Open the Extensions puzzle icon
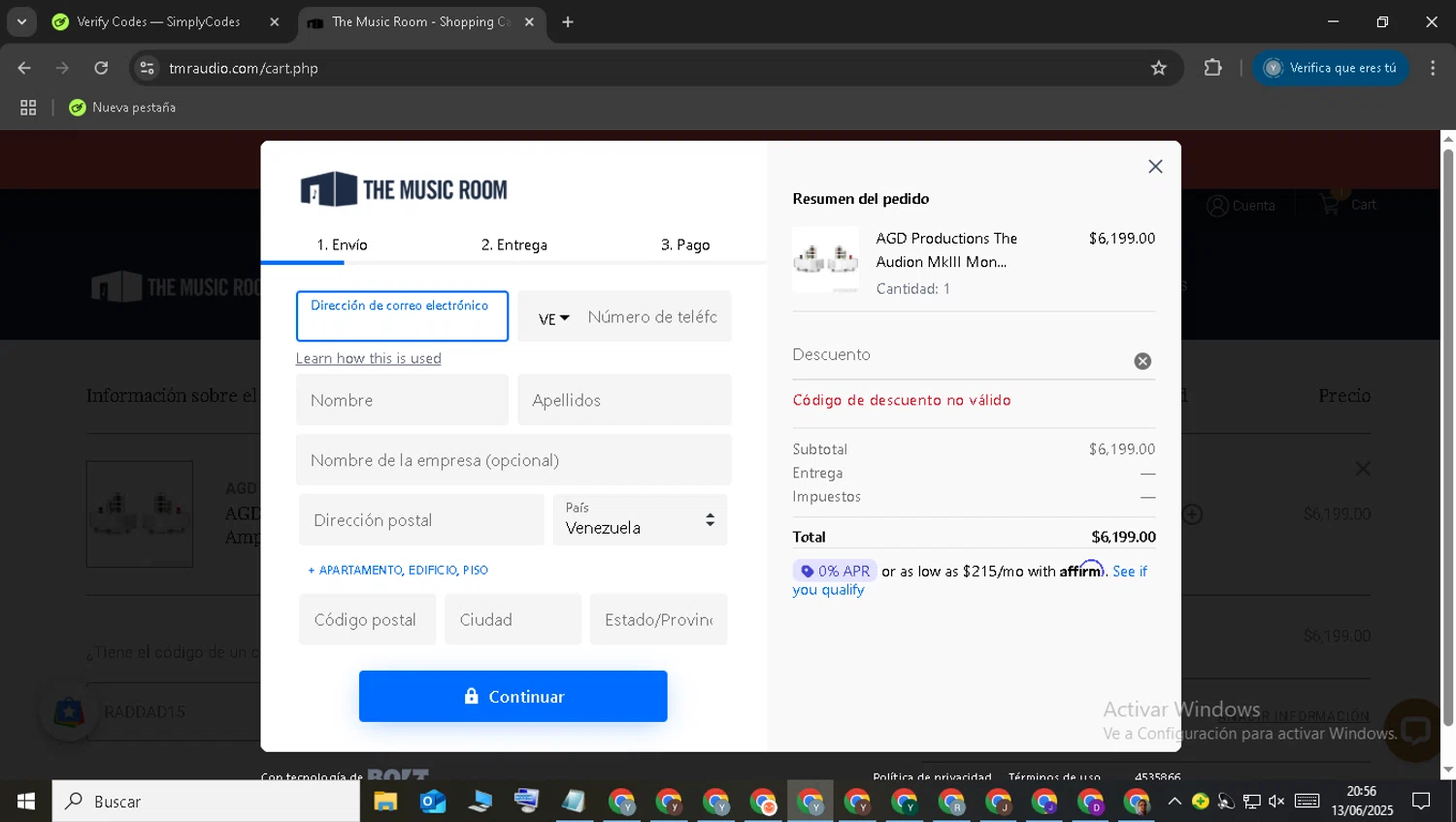 pyautogui.click(x=1212, y=68)
